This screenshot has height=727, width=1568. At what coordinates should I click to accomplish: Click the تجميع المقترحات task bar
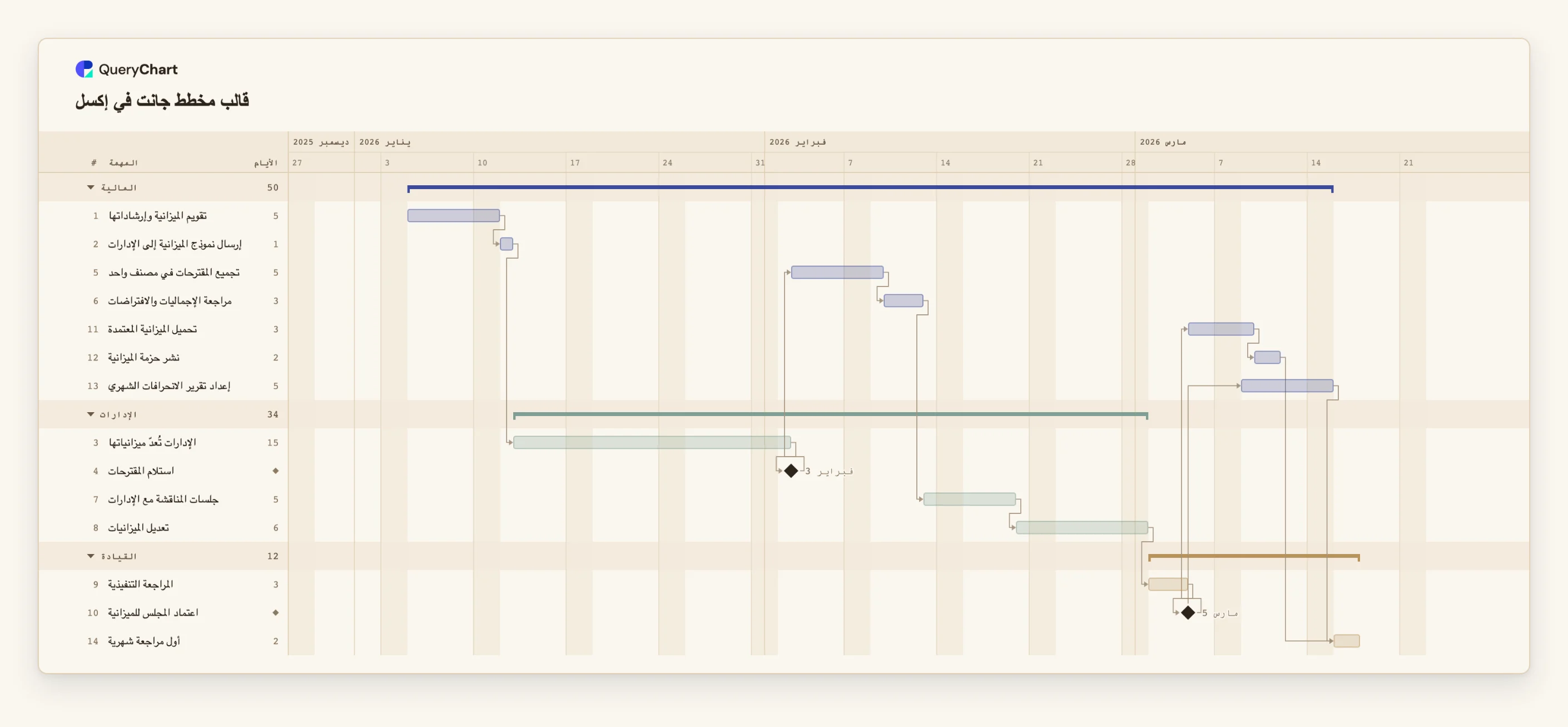[837, 272]
